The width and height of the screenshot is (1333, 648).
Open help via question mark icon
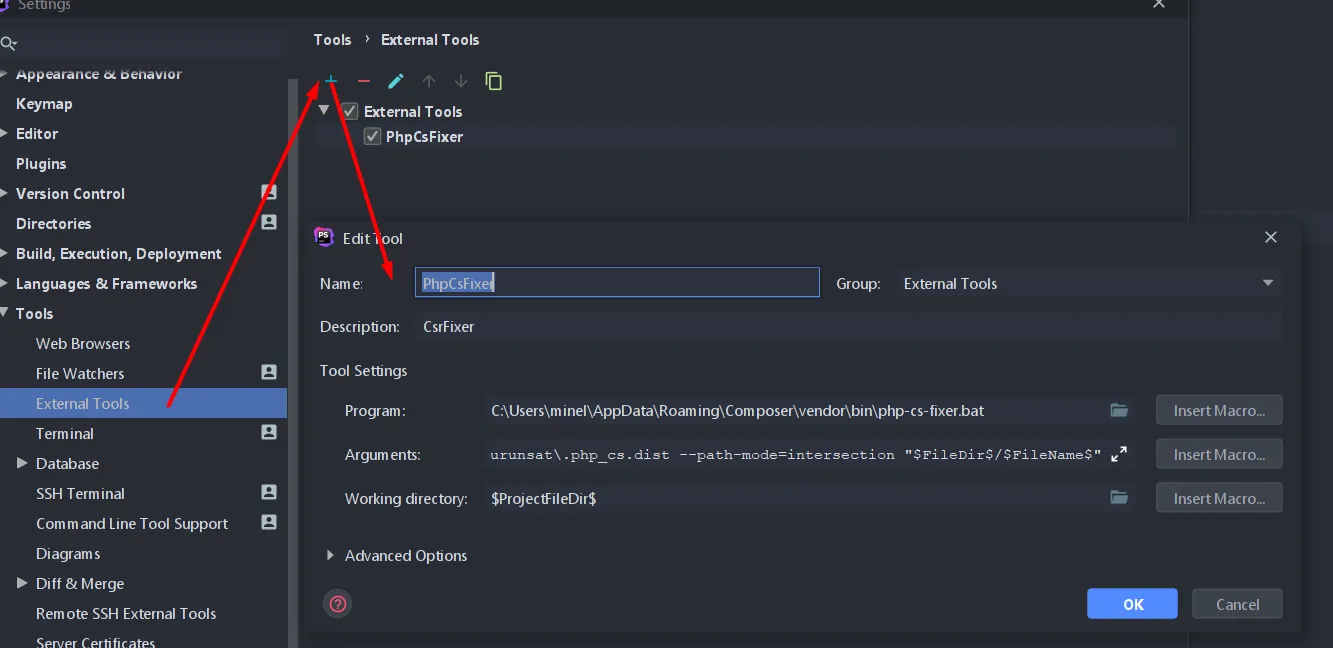[338, 603]
